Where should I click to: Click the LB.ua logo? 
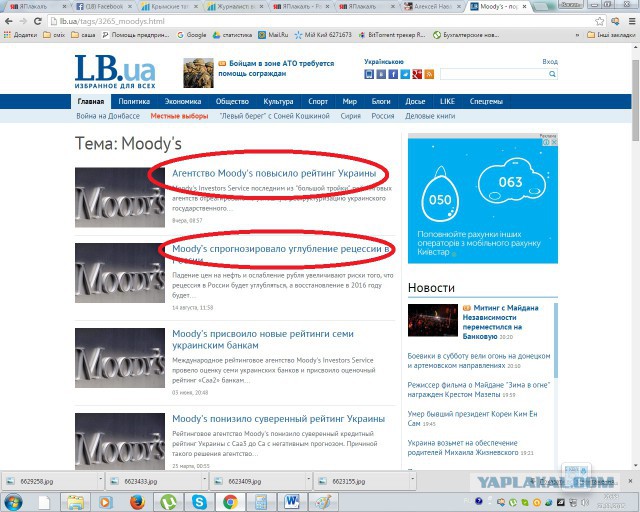pyautogui.click(x=115, y=71)
